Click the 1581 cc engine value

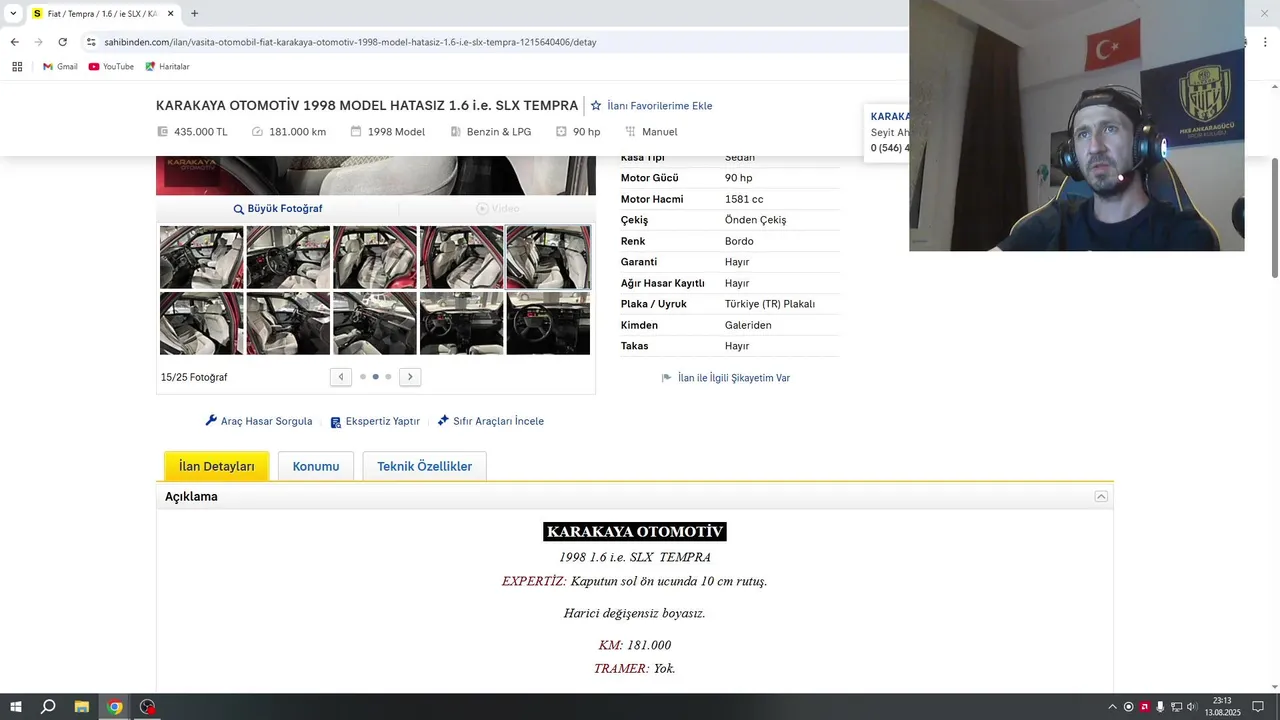pyautogui.click(x=744, y=199)
